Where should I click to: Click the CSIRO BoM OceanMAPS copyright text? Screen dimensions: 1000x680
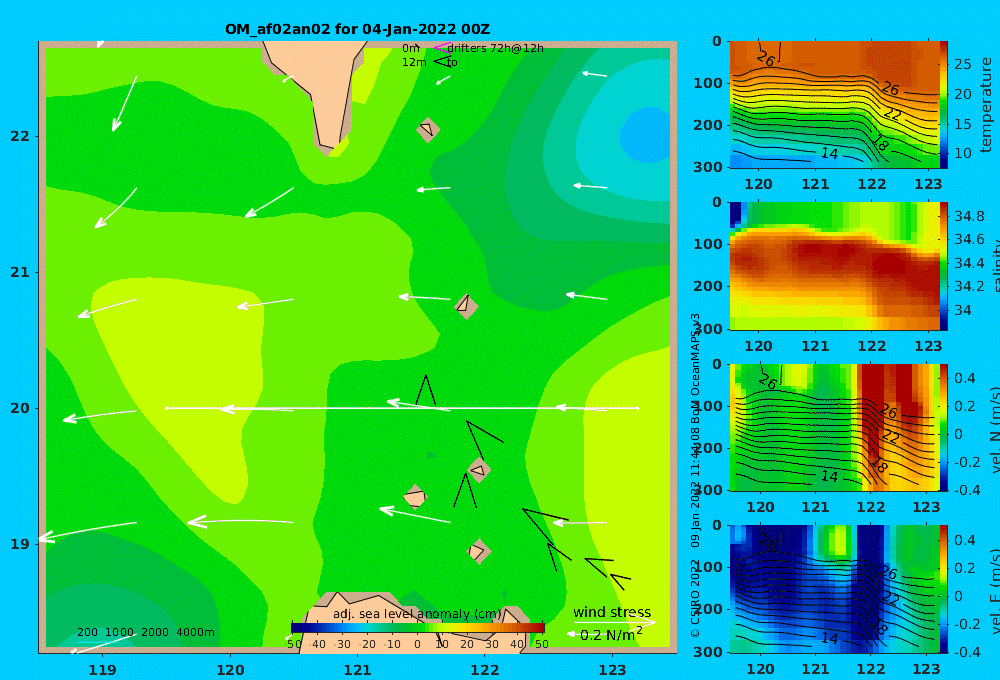click(696, 475)
